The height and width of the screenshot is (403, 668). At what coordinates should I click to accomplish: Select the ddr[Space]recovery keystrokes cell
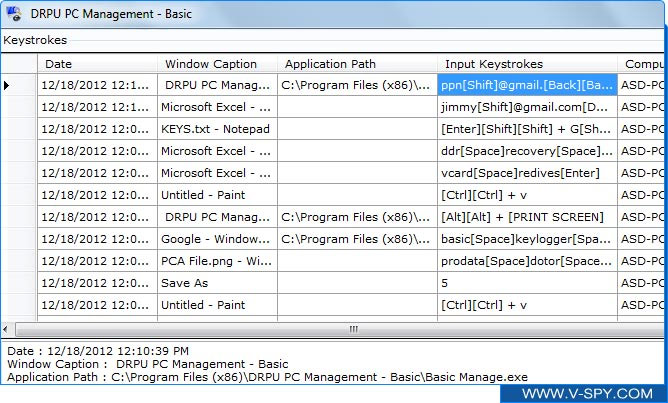click(527, 151)
